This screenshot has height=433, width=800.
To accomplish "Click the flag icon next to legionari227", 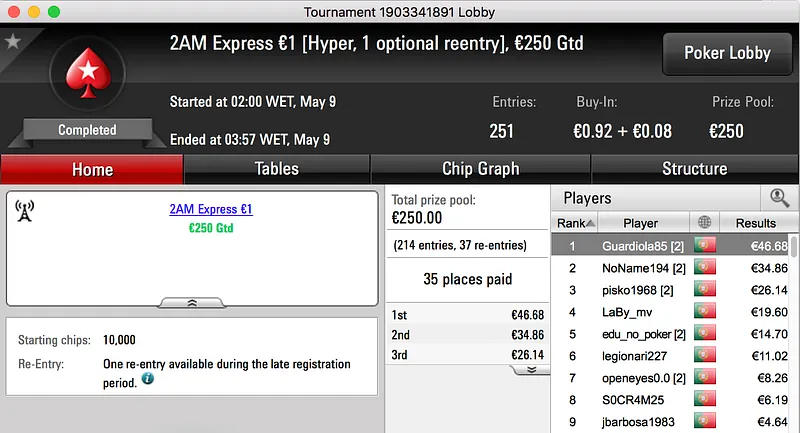I will [x=705, y=356].
